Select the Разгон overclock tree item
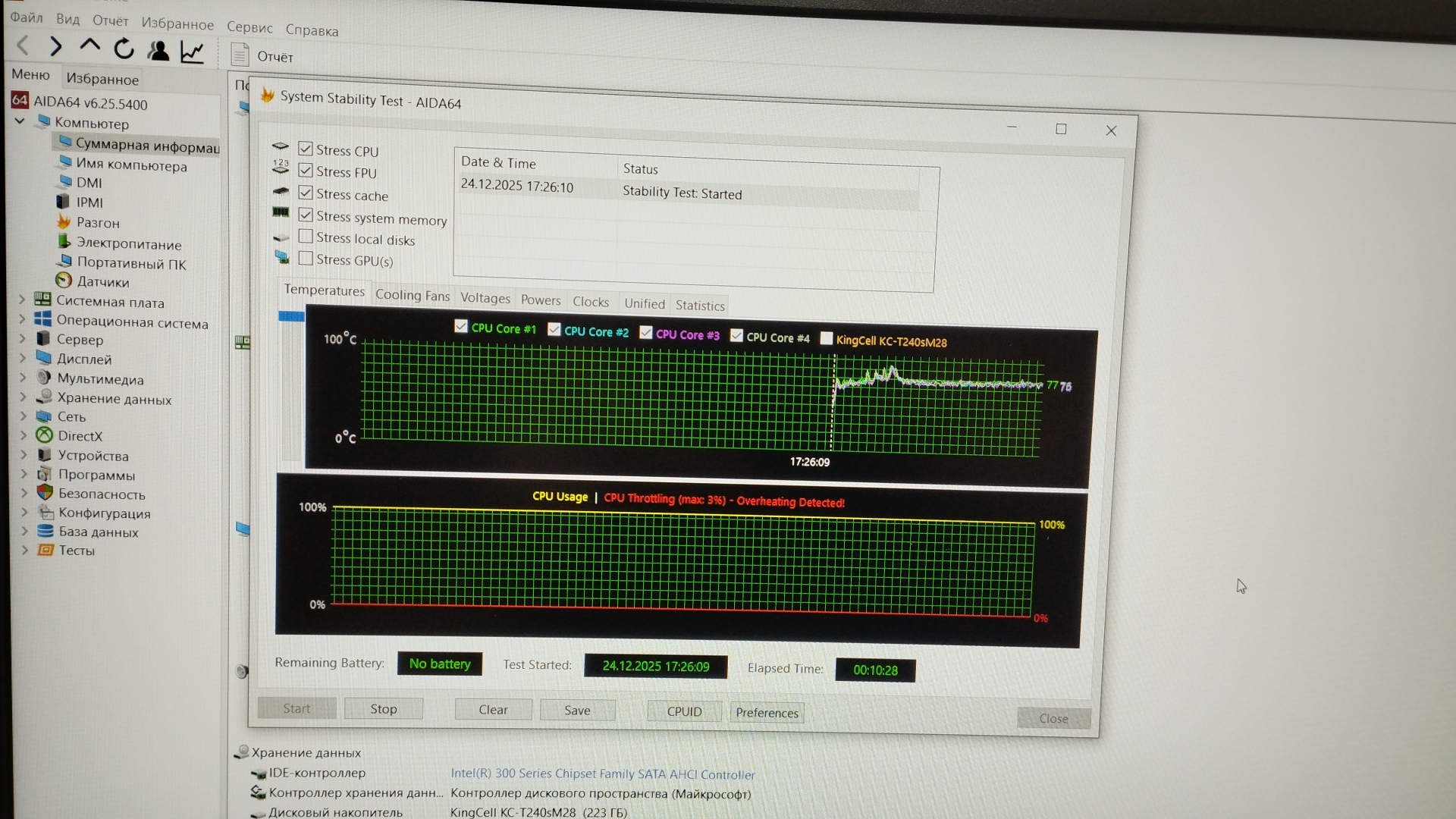 tap(98, 223)
